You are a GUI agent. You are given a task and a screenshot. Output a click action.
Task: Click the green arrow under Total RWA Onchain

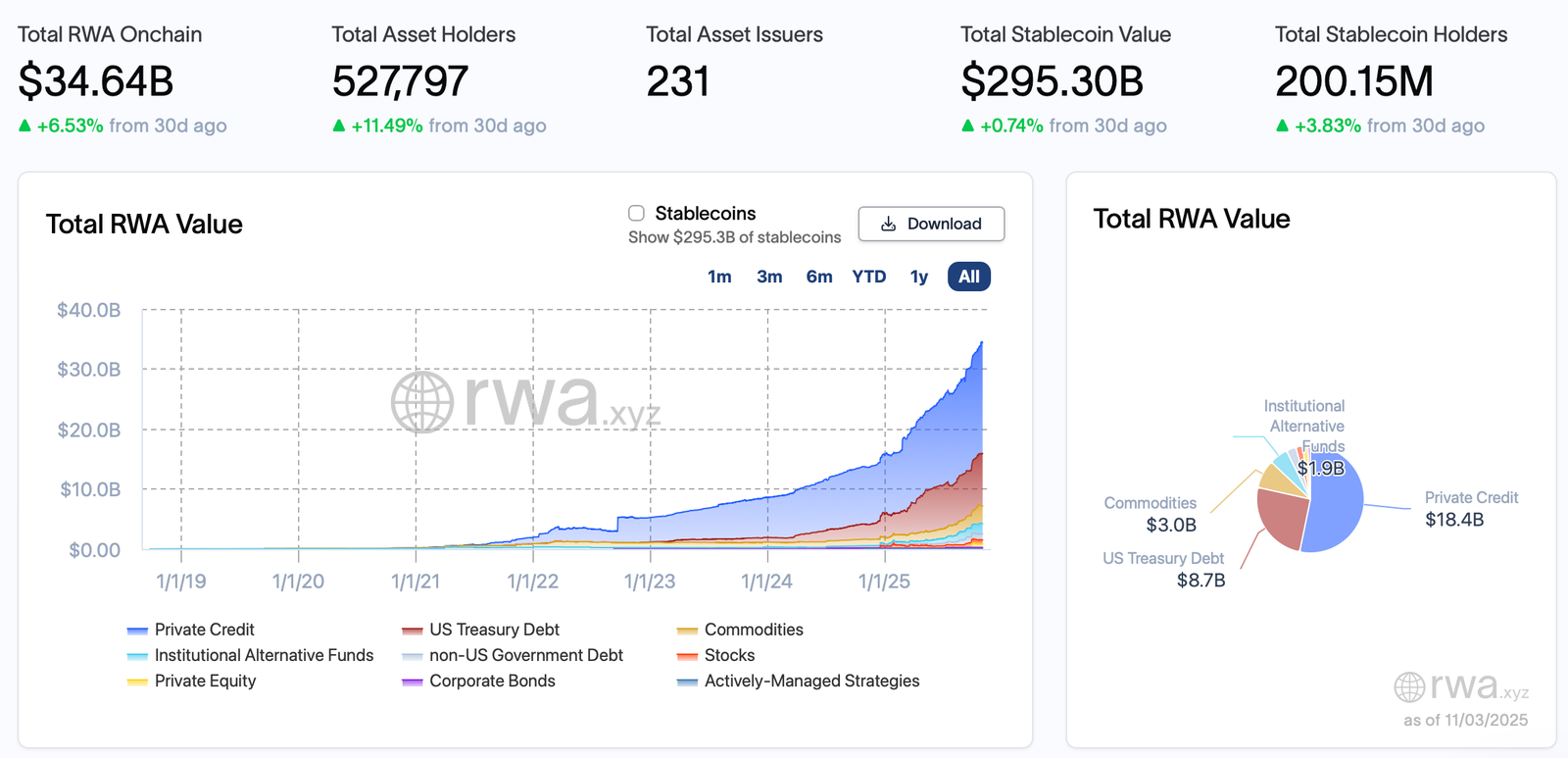24,126
